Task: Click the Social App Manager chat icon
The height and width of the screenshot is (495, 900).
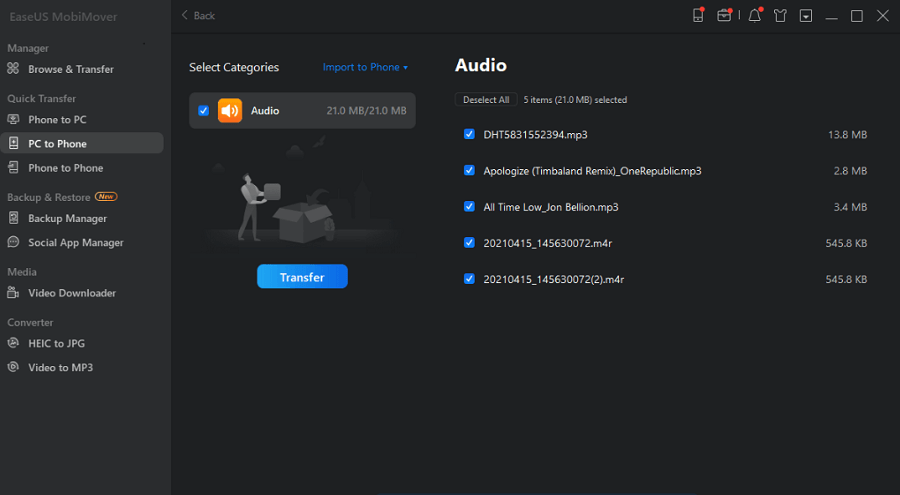Action: tap(13, 242)
